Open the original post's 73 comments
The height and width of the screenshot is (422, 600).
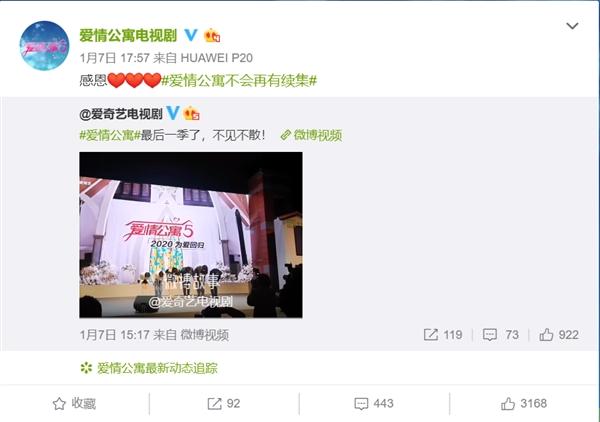[x=501, y=335]
